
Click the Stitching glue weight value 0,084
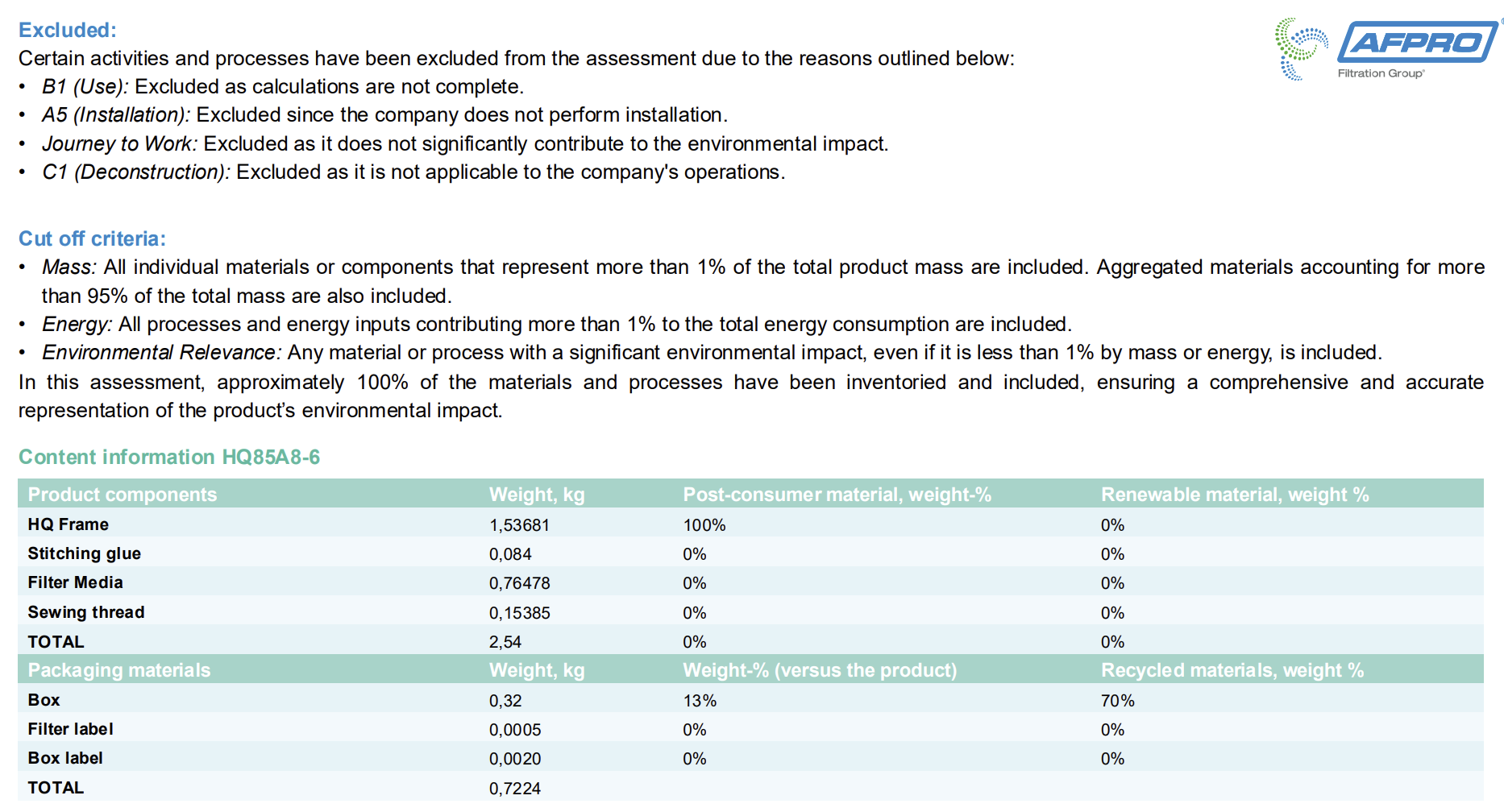510,554
